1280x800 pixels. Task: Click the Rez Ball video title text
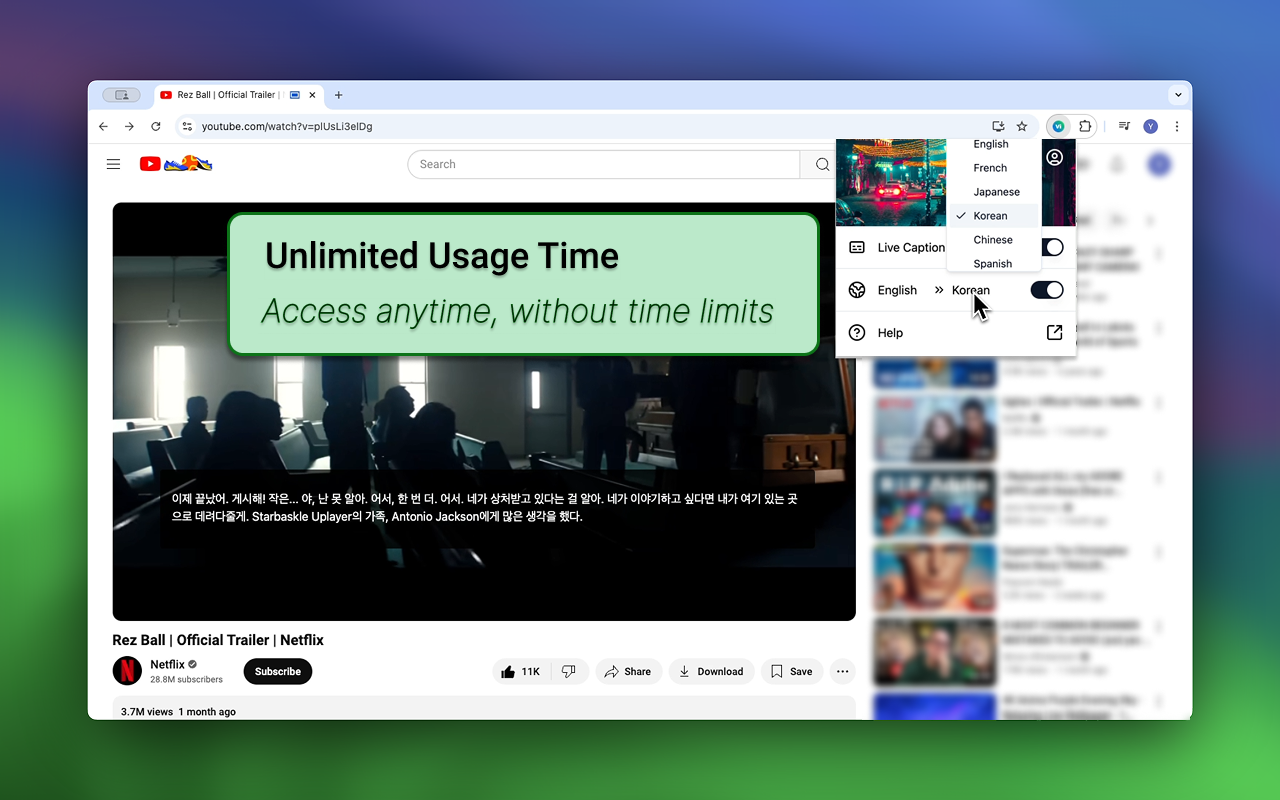(x=218, y=640)
